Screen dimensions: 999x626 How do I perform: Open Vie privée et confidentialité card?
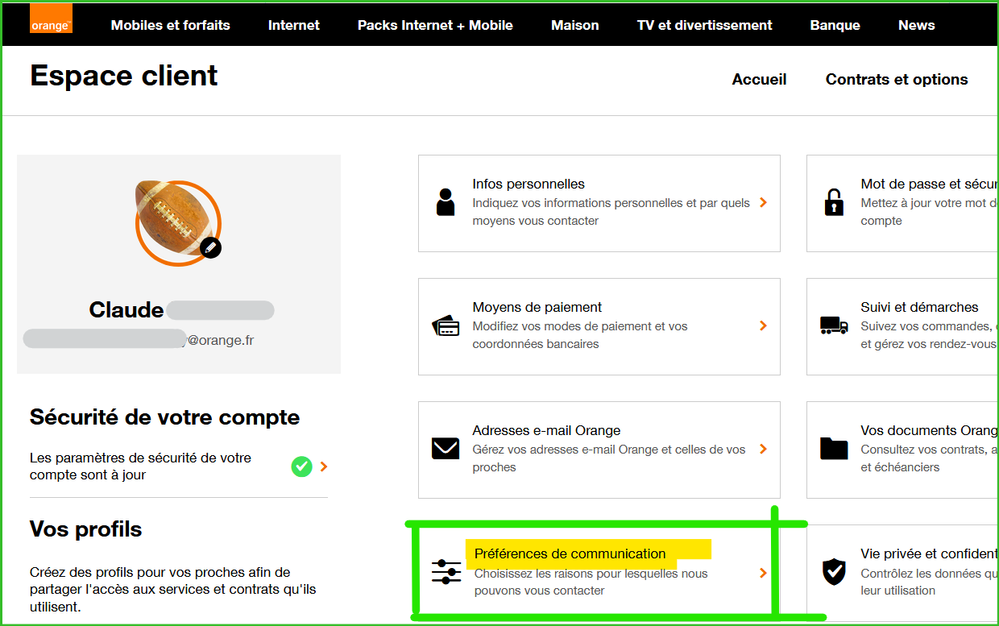902,572
